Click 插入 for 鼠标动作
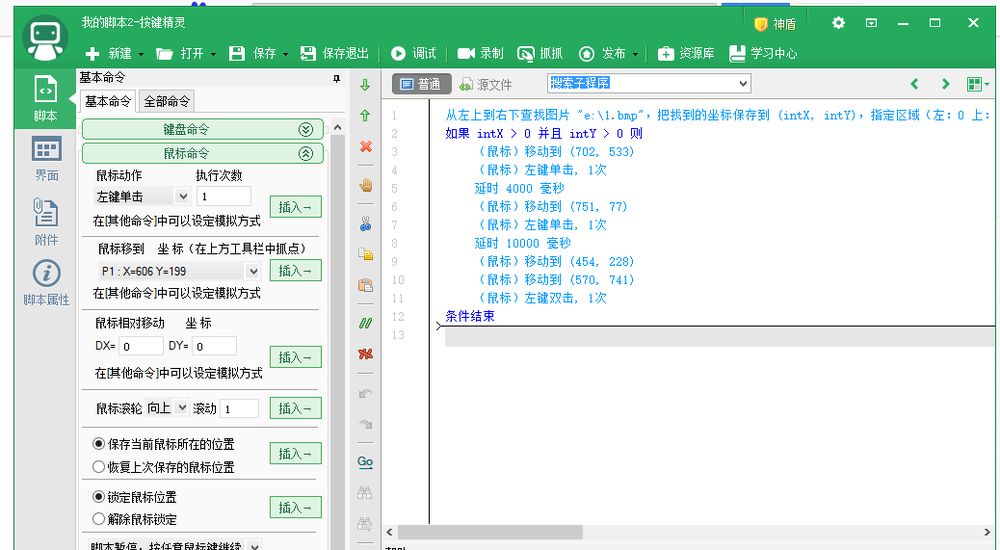 pos(295,207)
